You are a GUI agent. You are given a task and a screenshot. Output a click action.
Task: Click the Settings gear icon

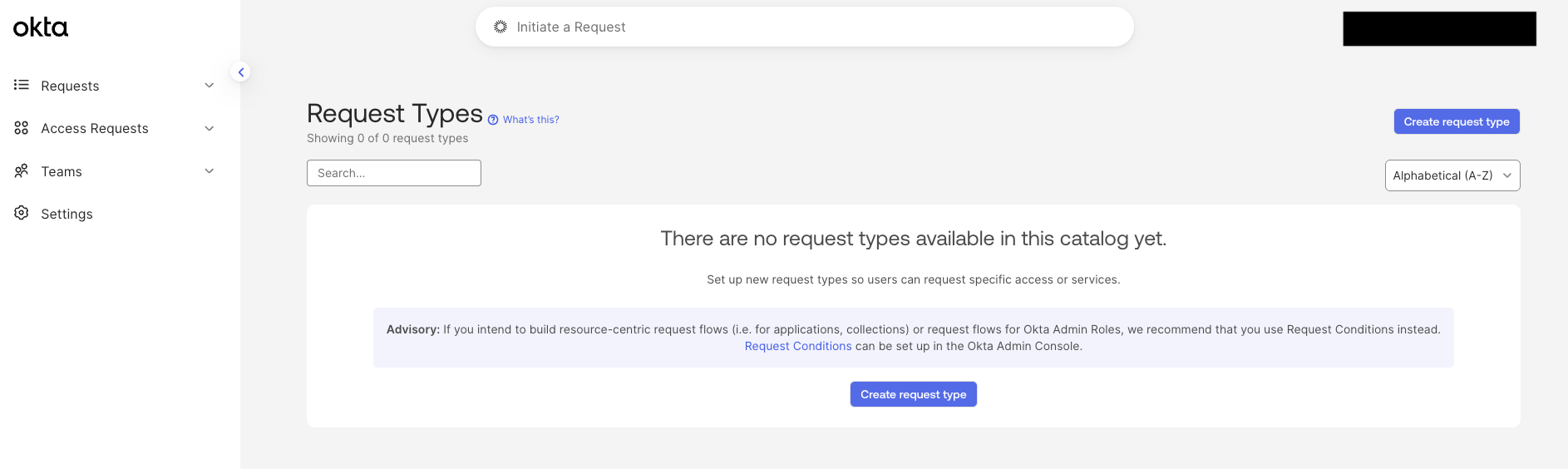coord(22,213)
